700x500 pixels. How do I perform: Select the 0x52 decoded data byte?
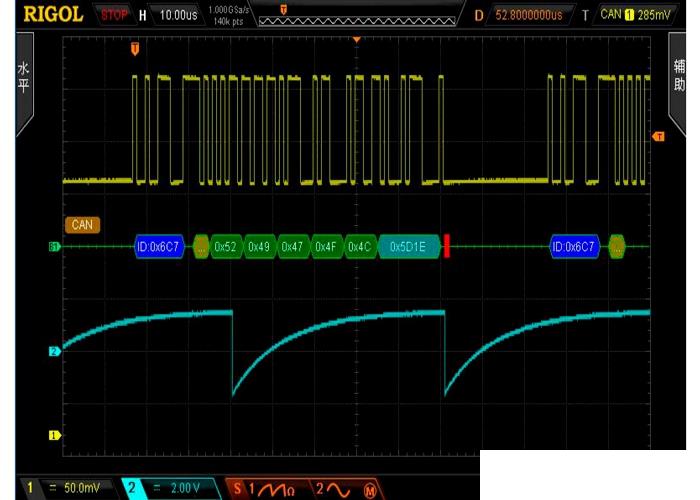[x=226, y=246]
